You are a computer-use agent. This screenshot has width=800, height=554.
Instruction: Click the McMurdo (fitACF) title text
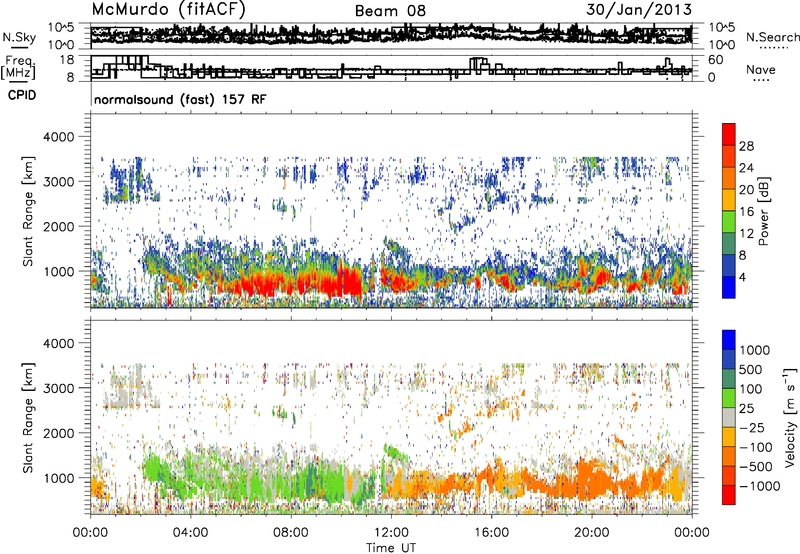tap(168, 10)
